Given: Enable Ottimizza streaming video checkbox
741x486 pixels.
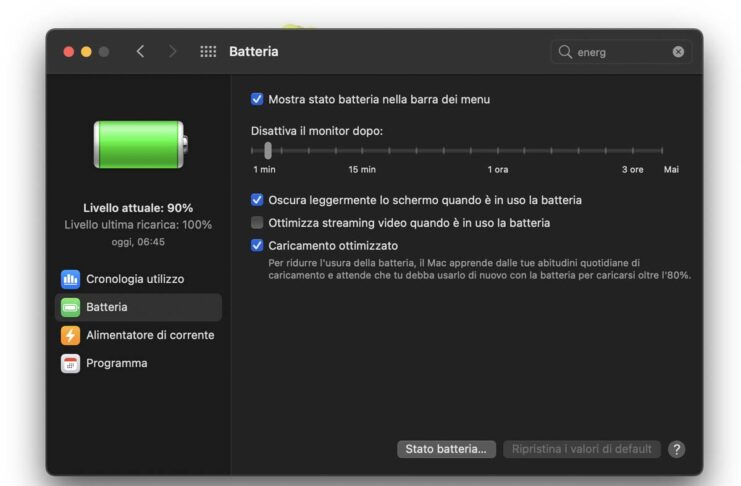Looking at the screenshot, I should (x=257, y=223).
